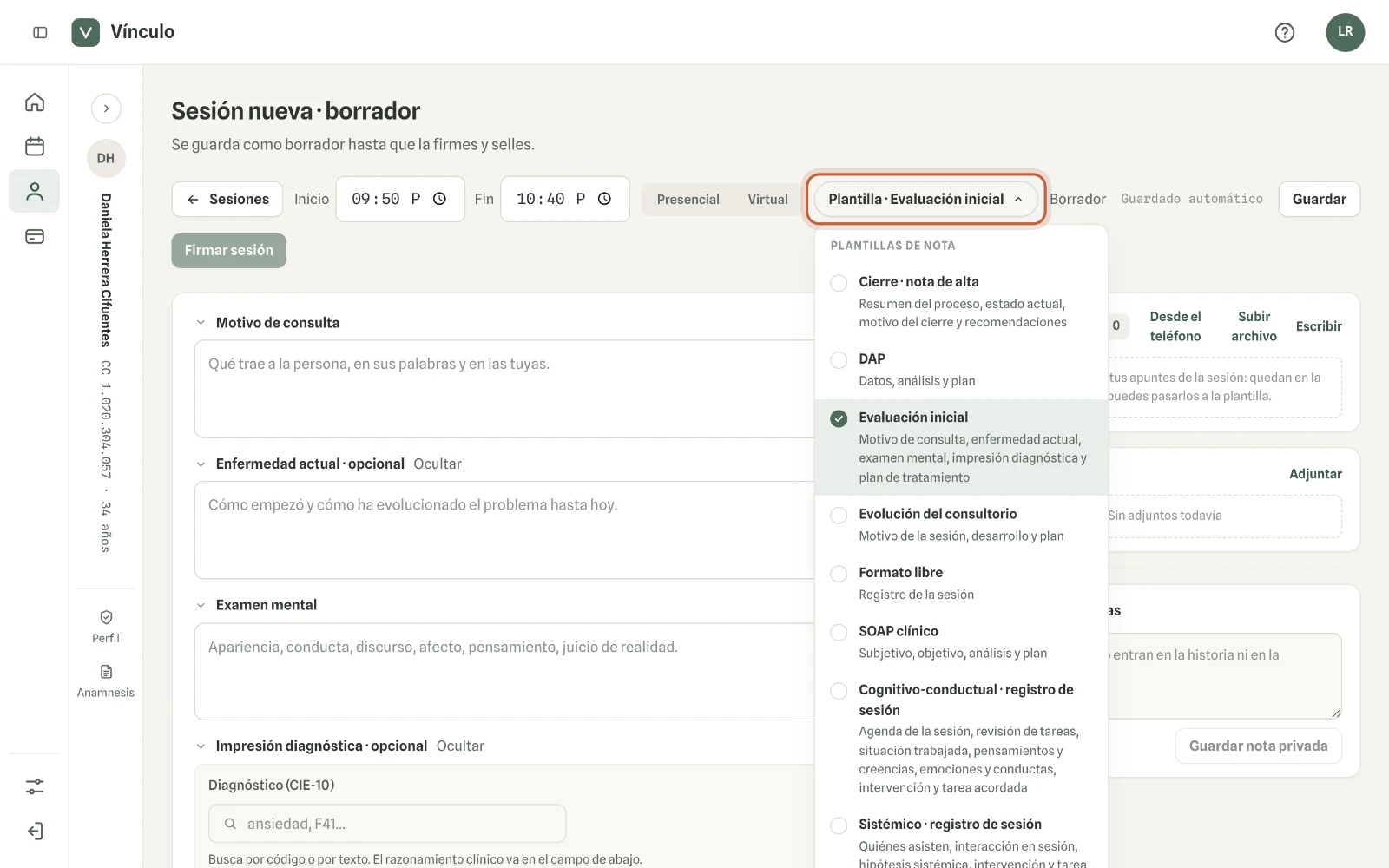The height and width of the screenshot is (868, 1389).
Task: Click the DH patient avatar
Action: pos(106,158)
